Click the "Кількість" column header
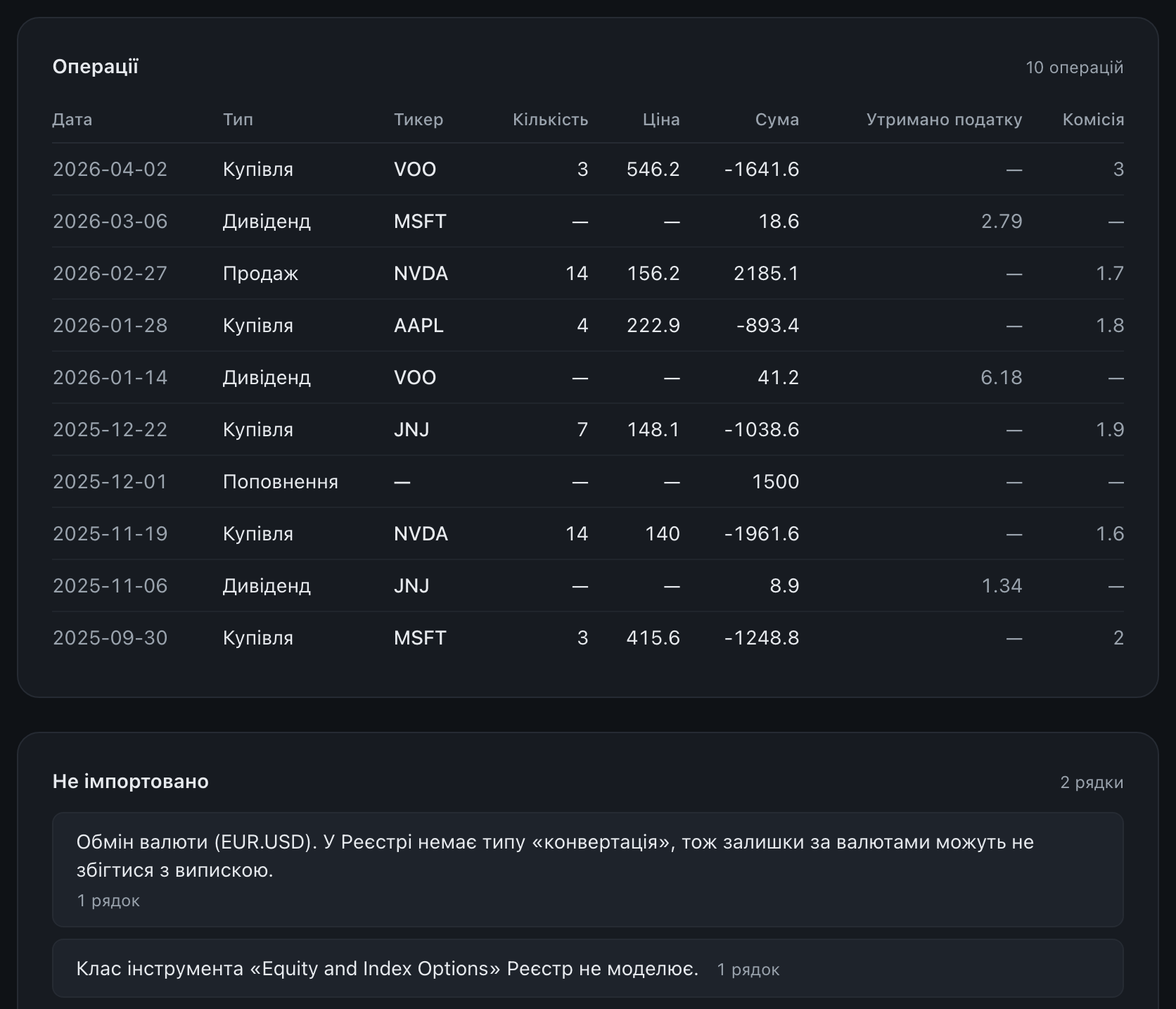 point(550,120)
